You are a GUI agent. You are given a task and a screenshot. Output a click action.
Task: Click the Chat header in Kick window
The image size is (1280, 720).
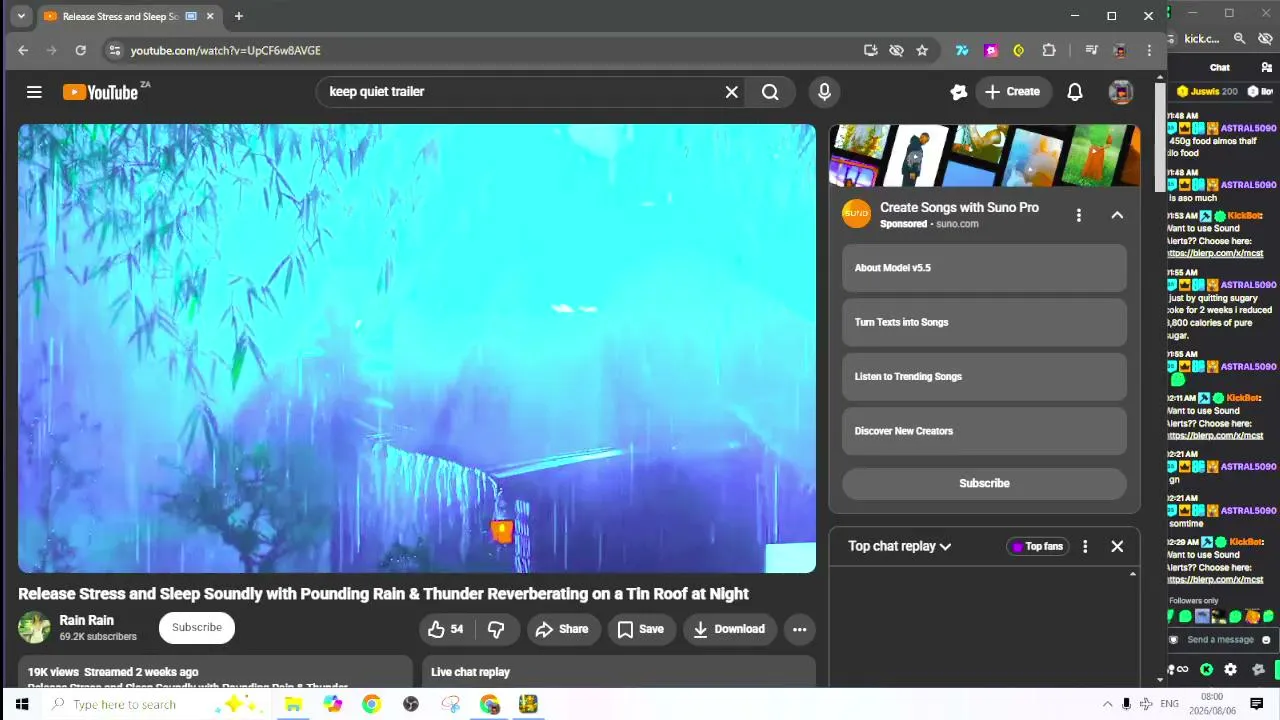click(1220, 68)
